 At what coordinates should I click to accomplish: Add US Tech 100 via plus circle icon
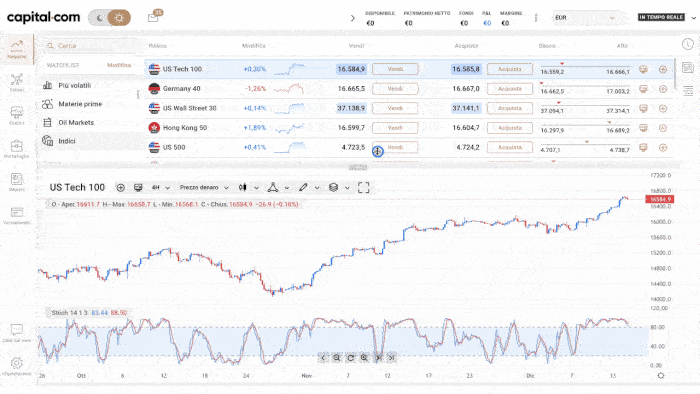[x=663, y=69]
